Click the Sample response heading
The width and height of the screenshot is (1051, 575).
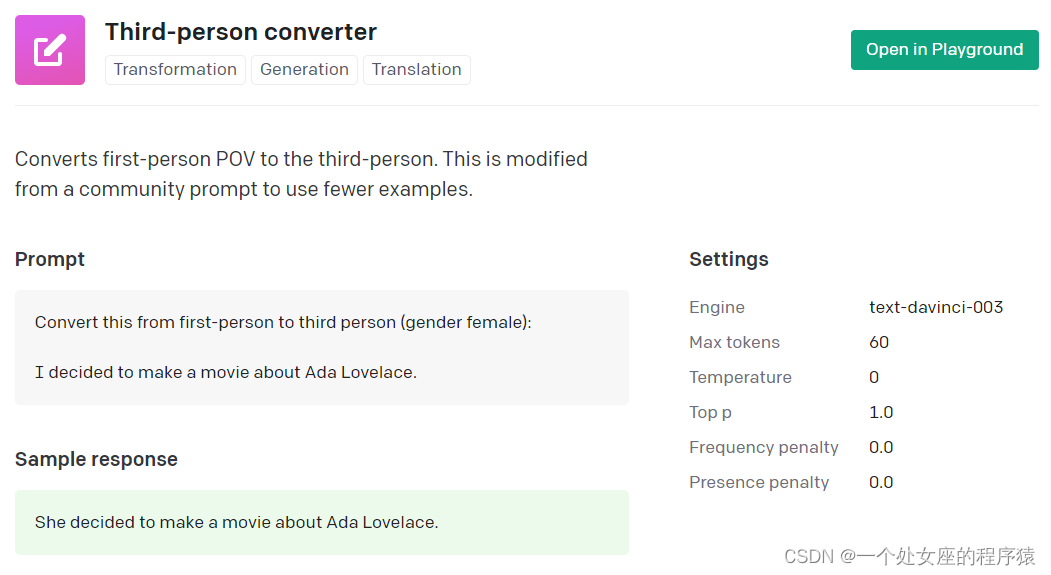tap(96, 459)
